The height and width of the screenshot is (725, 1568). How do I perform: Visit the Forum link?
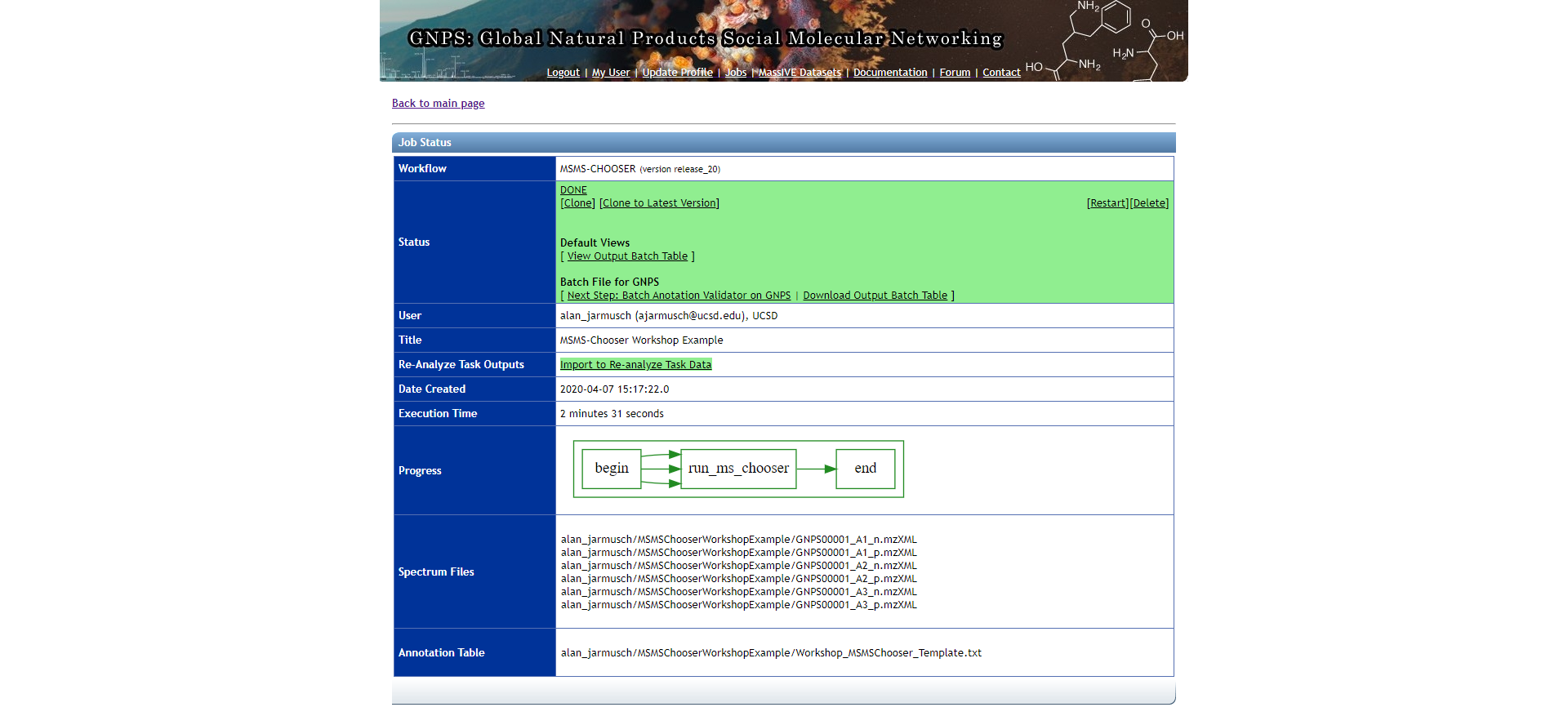click(955, 73)
